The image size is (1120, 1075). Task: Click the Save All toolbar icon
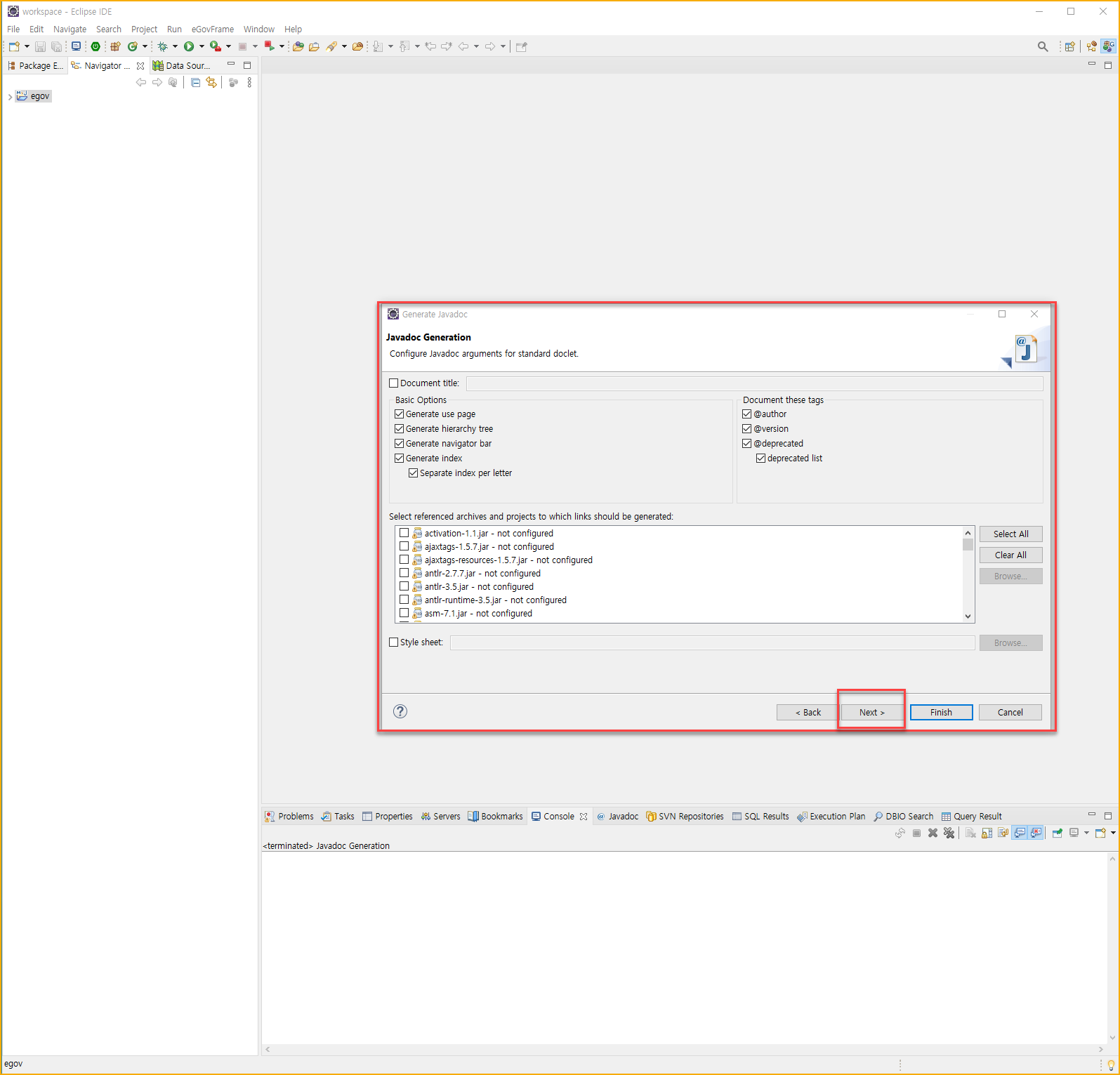(x=56, y=46)
